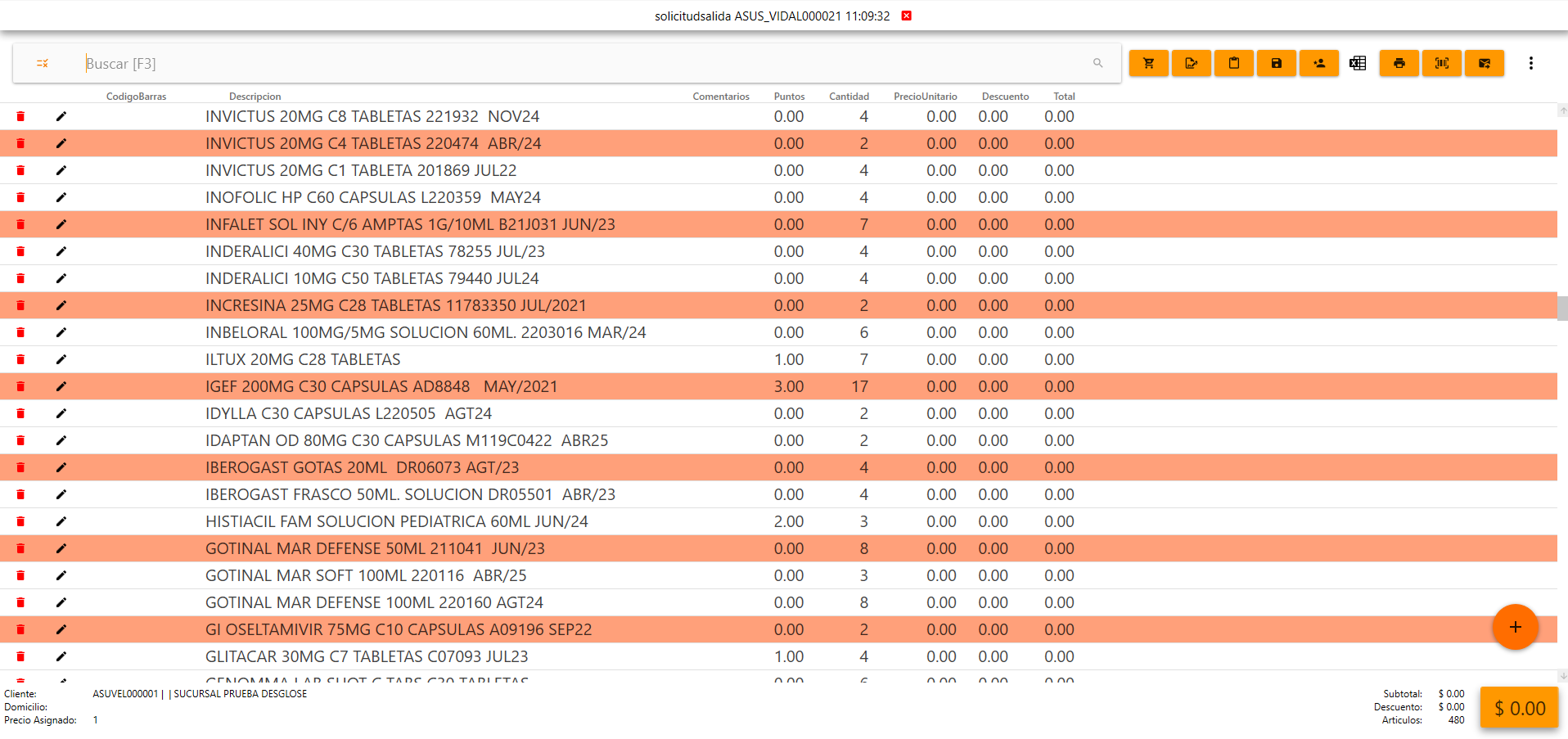Click client code ASUVEL000001 text

125,694
